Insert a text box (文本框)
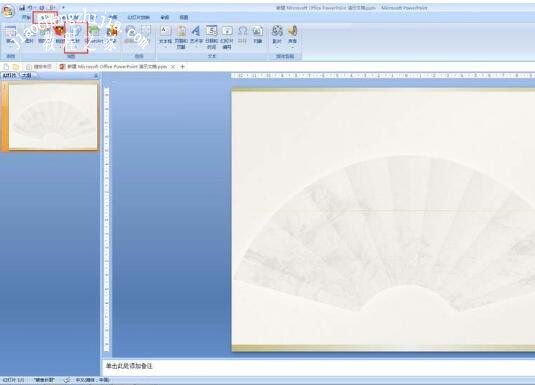The height and width of the screenshot is (385, 535). [x=165, y=34]
